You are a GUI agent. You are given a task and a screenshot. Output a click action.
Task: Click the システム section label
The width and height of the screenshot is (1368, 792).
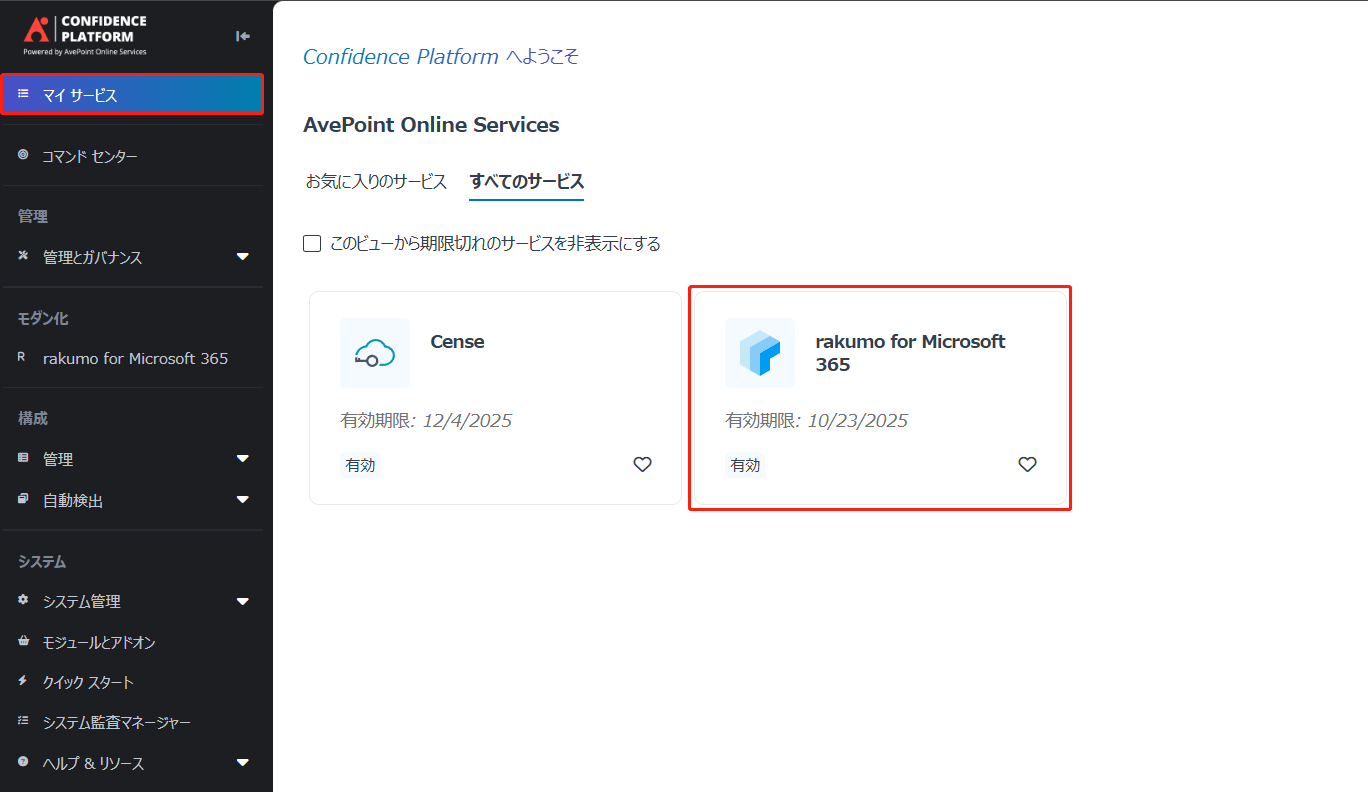tap(42, 561)
